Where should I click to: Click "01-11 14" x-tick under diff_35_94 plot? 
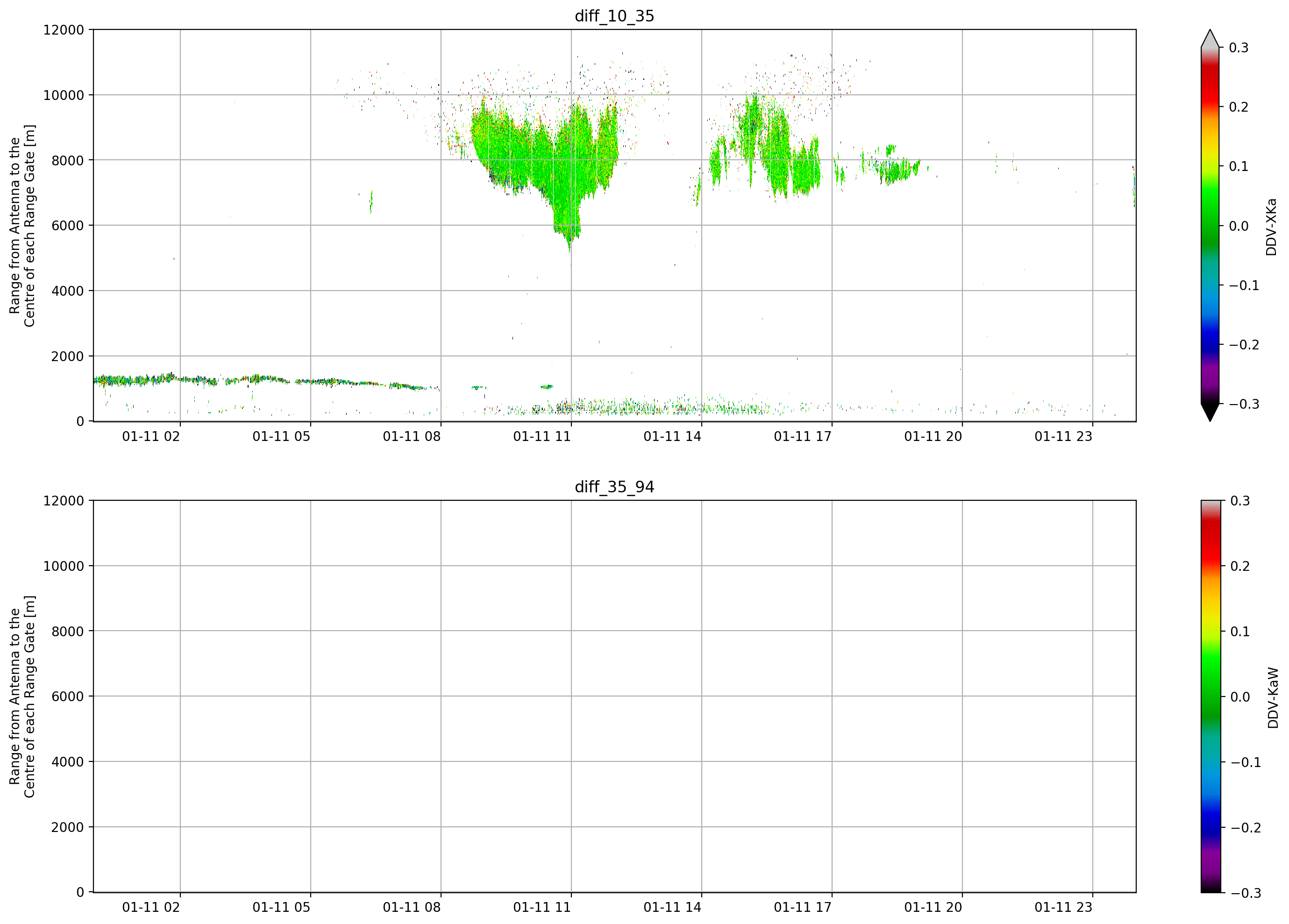(x=672, y=908)
